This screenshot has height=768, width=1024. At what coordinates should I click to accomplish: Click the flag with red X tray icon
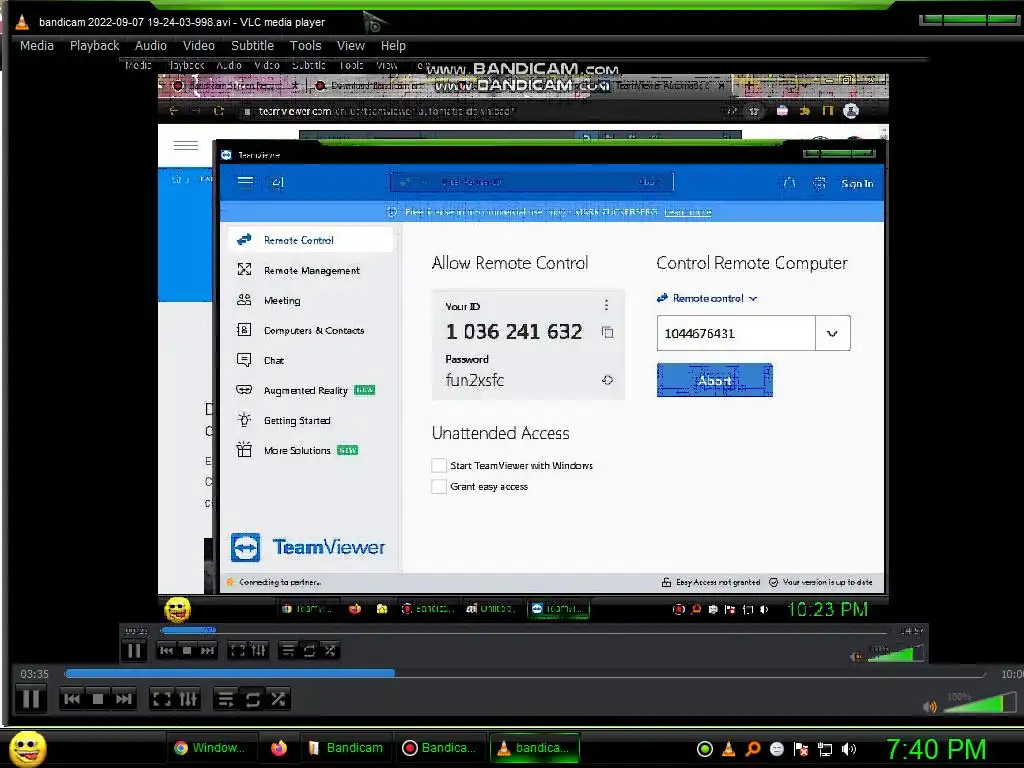coord(801,749)
